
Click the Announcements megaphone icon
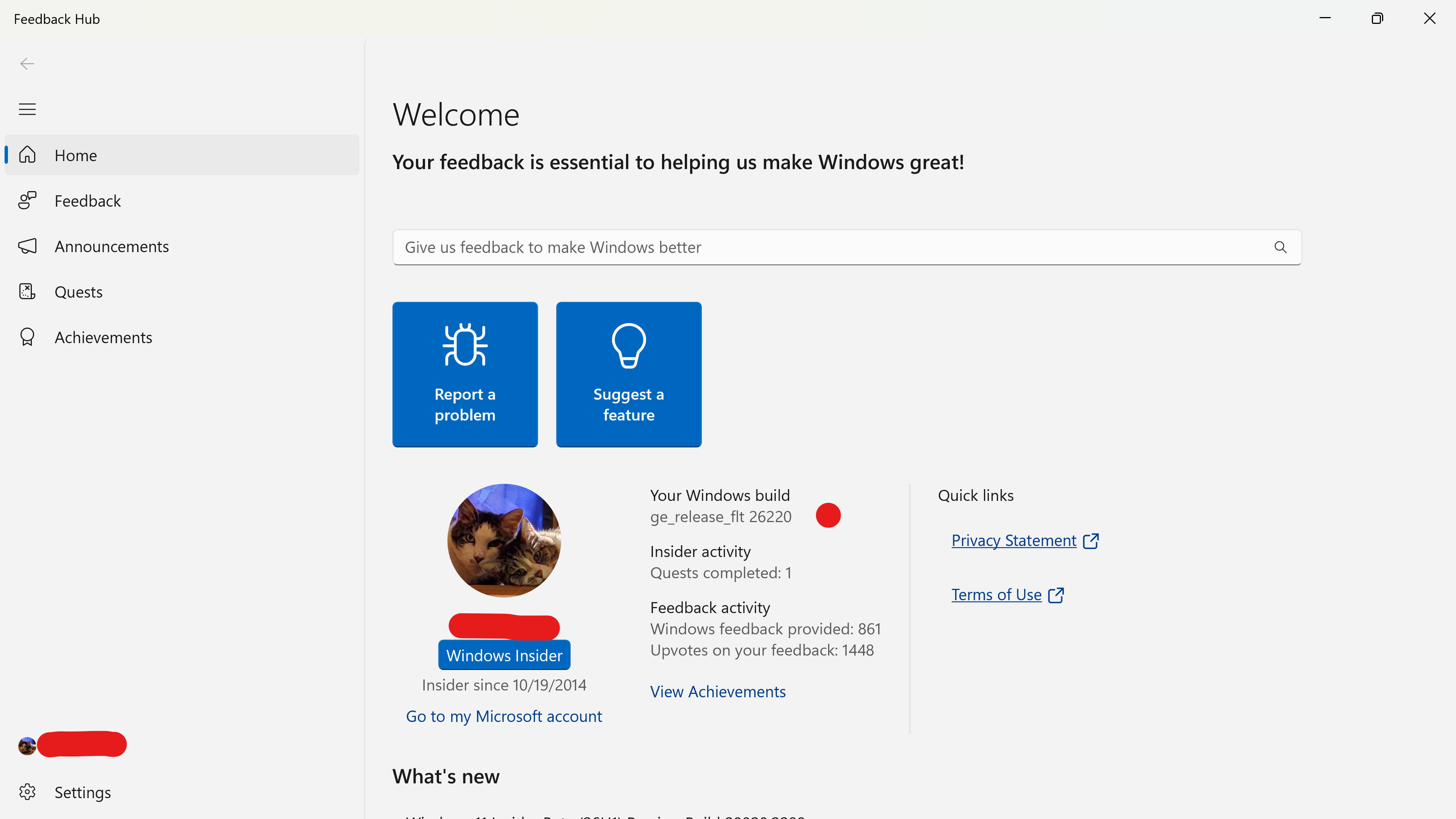coord(27,246)
